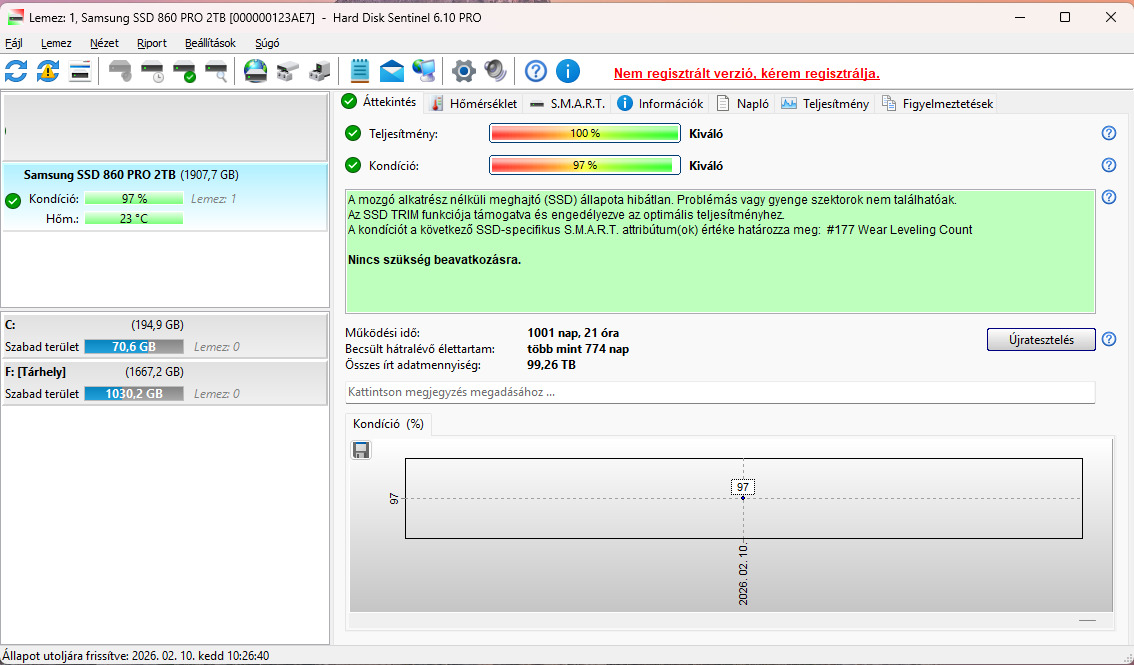Click the save floppy icon above graph

point(361,450)
